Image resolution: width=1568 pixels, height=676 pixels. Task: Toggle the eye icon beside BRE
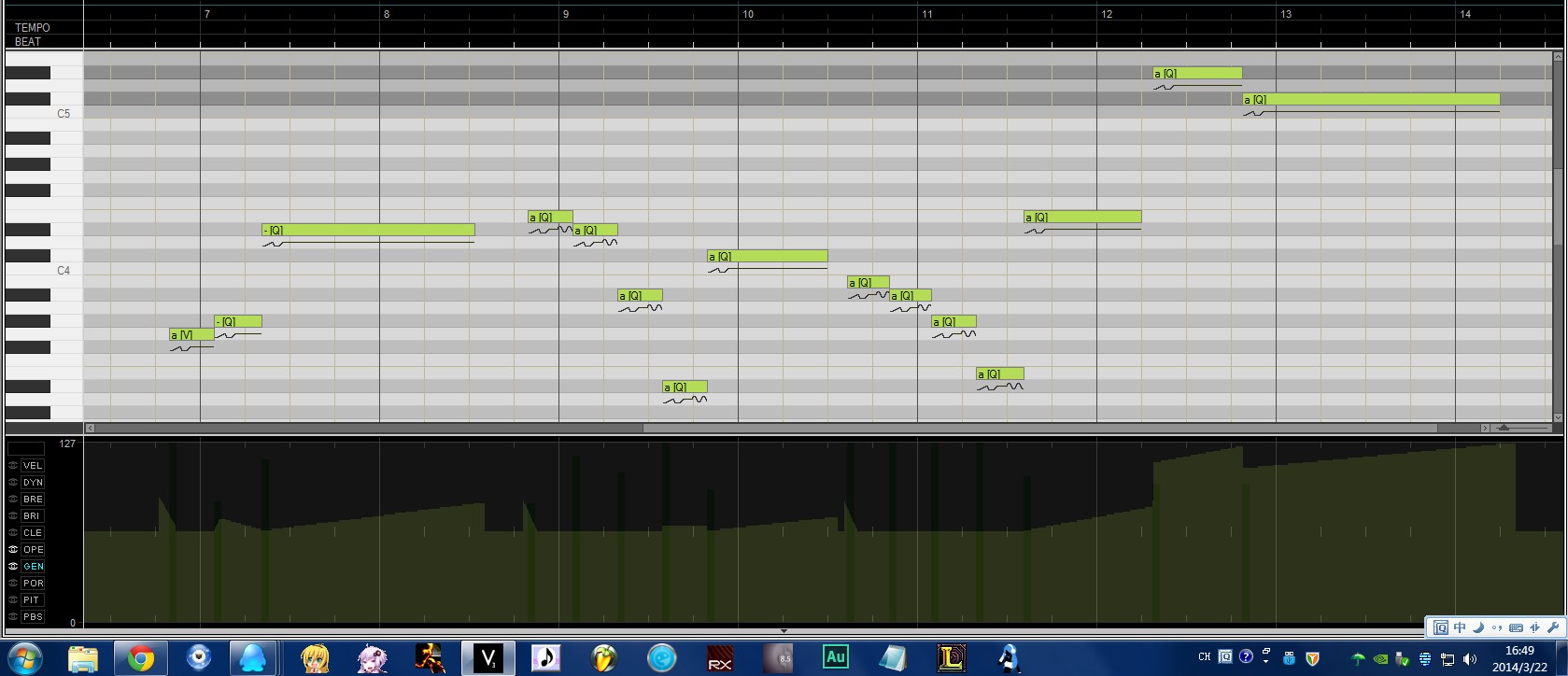(13, 499)
